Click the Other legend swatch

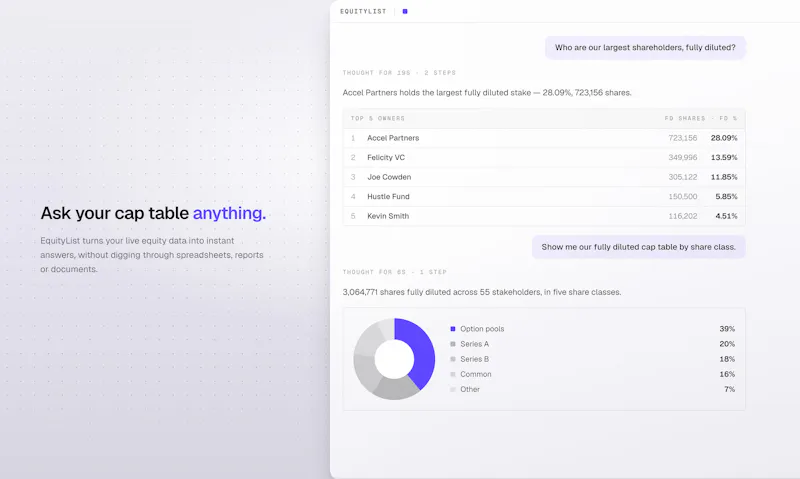pyautogui.click(x=453, y=389)
